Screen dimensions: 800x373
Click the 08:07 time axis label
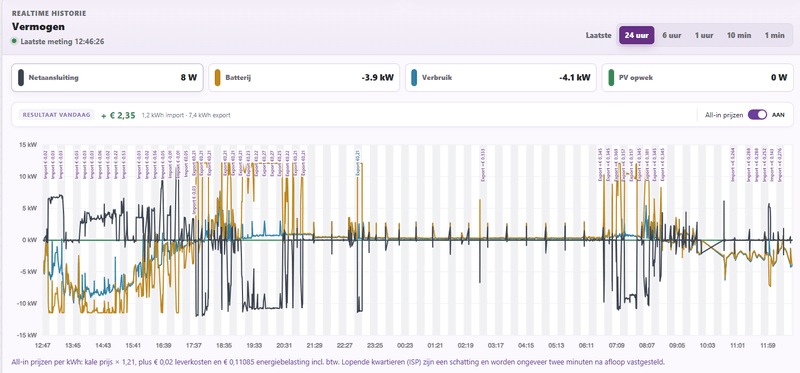point(647,345)
